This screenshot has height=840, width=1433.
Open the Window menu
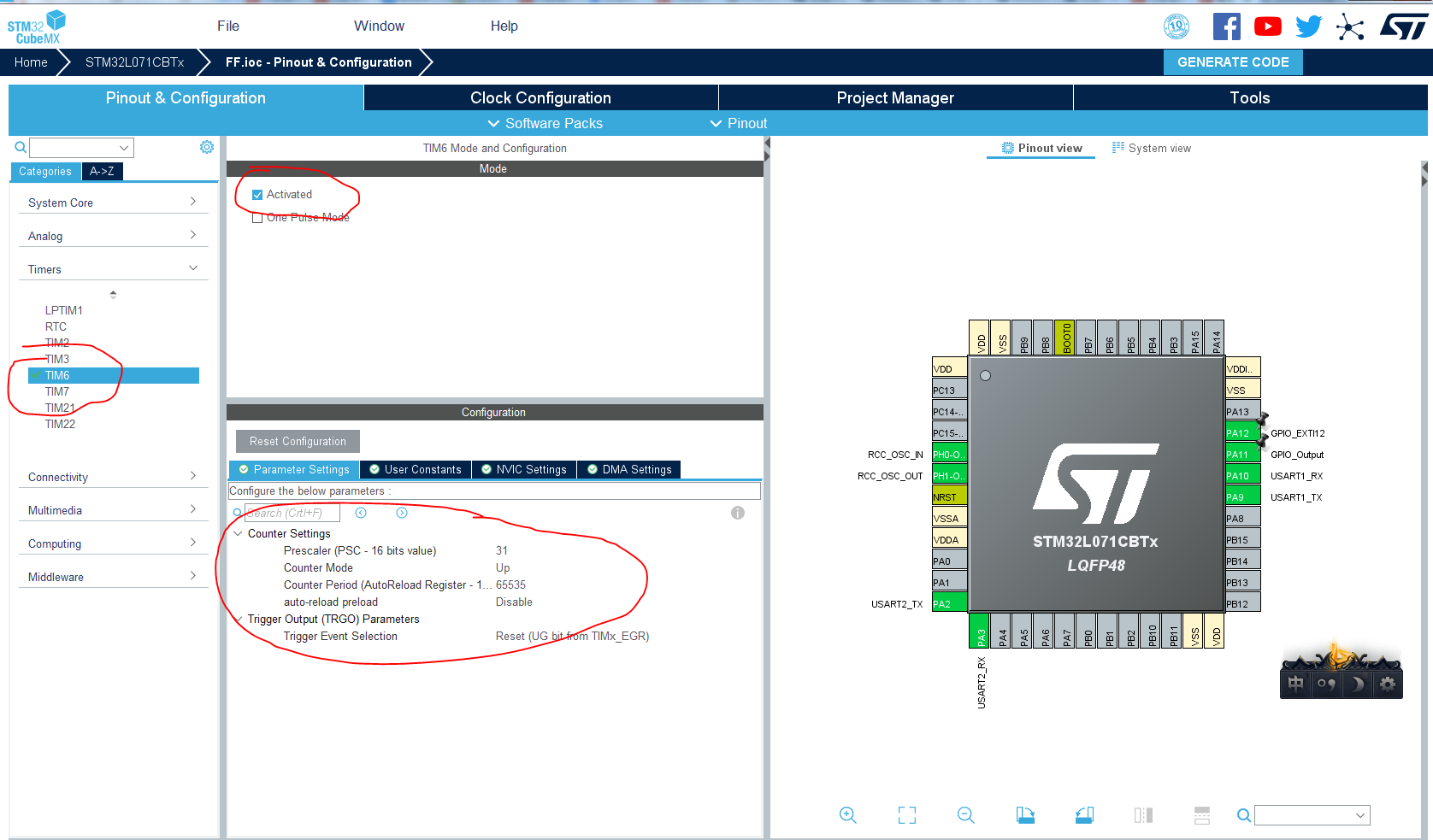(378, 26)
